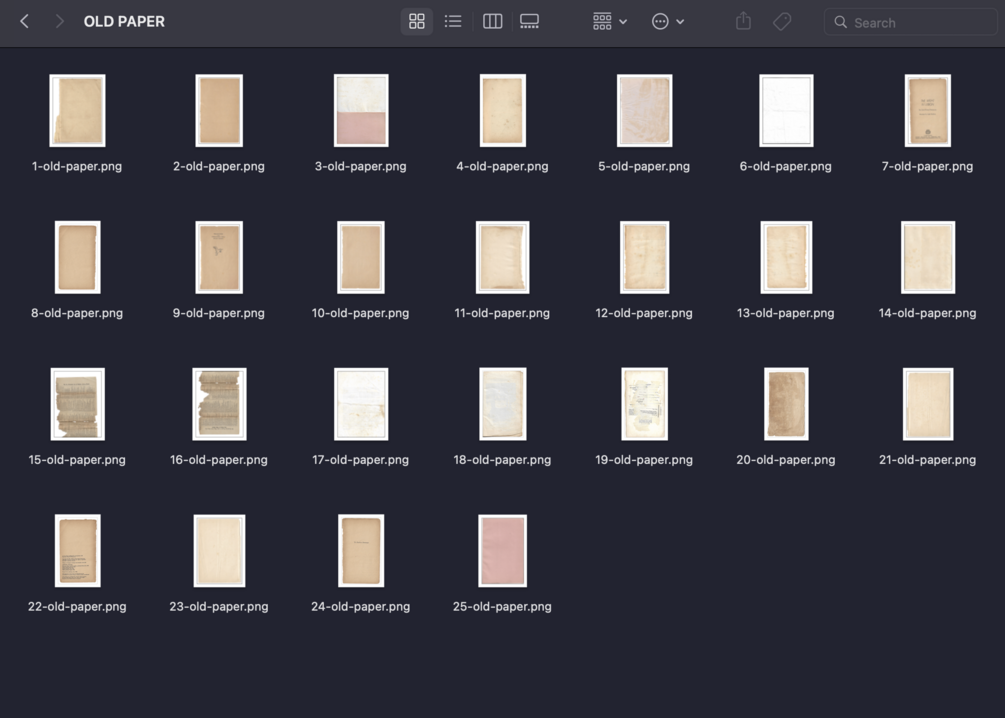Click the file name 14-old-paper.png
This screenshot has width=1005, height=718.
tap(927, 313)
